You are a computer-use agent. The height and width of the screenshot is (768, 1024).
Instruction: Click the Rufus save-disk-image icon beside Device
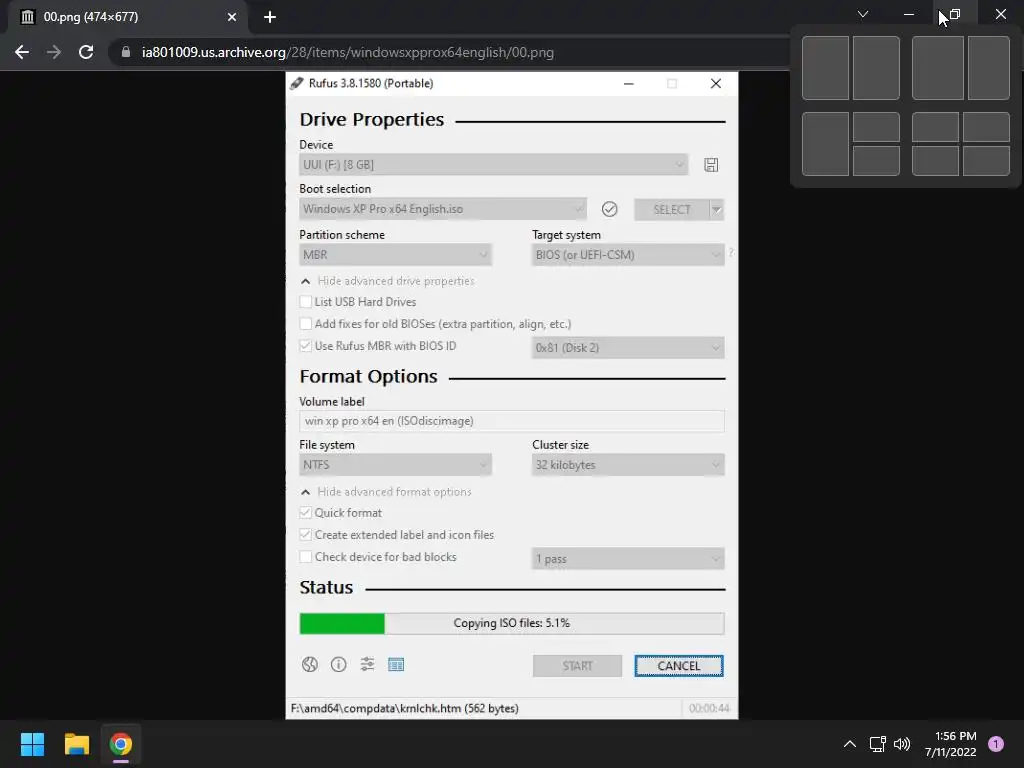pos(711,165)
